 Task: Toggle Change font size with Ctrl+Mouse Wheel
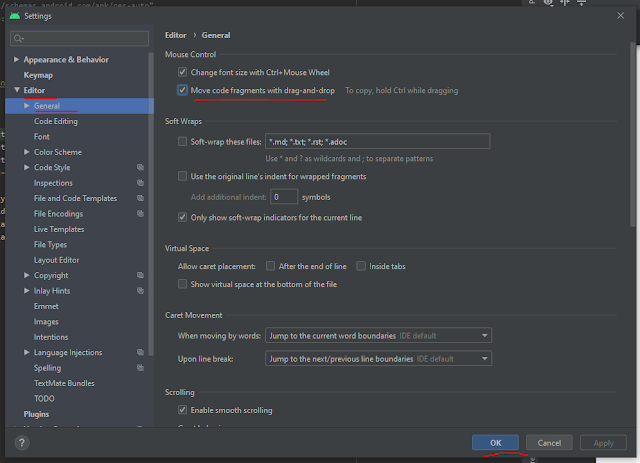coord(182,72)
